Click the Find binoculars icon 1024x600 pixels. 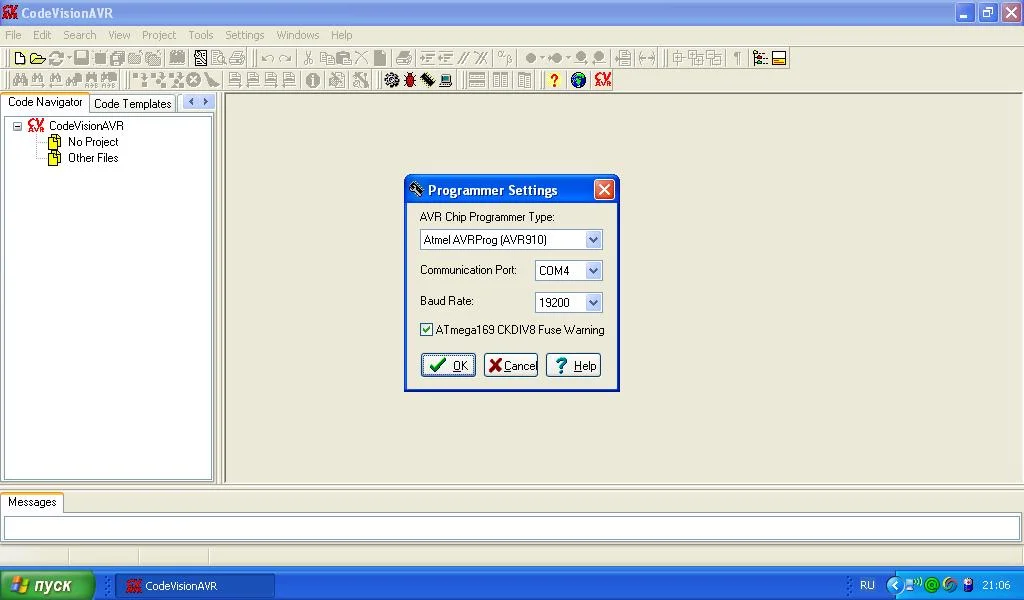tap(20, 80)
